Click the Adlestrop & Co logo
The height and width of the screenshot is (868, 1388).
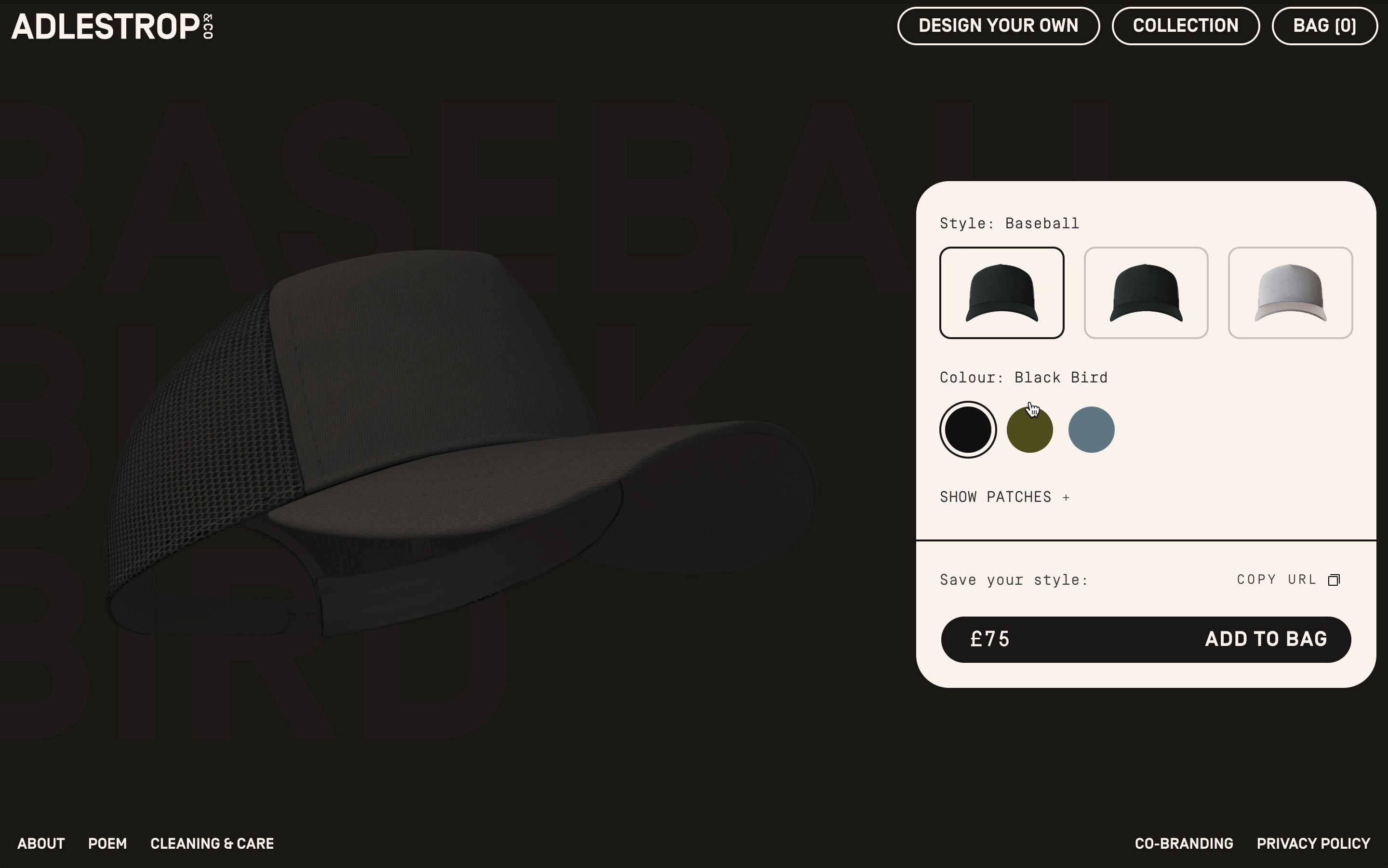pos(113,26)
